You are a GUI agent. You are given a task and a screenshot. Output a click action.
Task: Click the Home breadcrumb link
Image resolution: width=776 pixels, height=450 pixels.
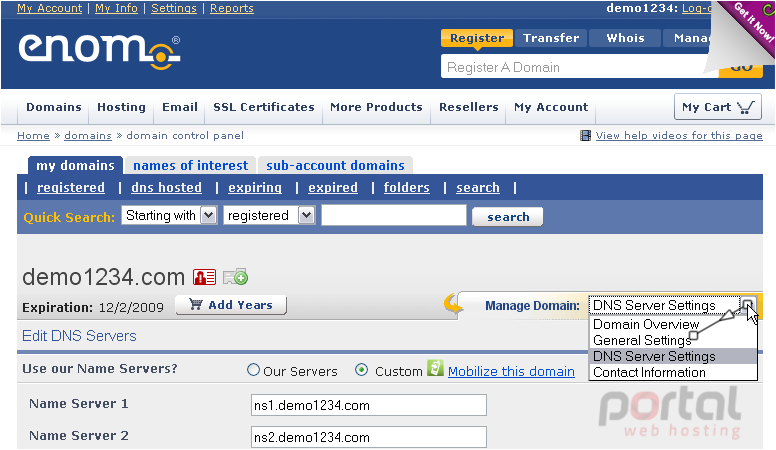33,135
